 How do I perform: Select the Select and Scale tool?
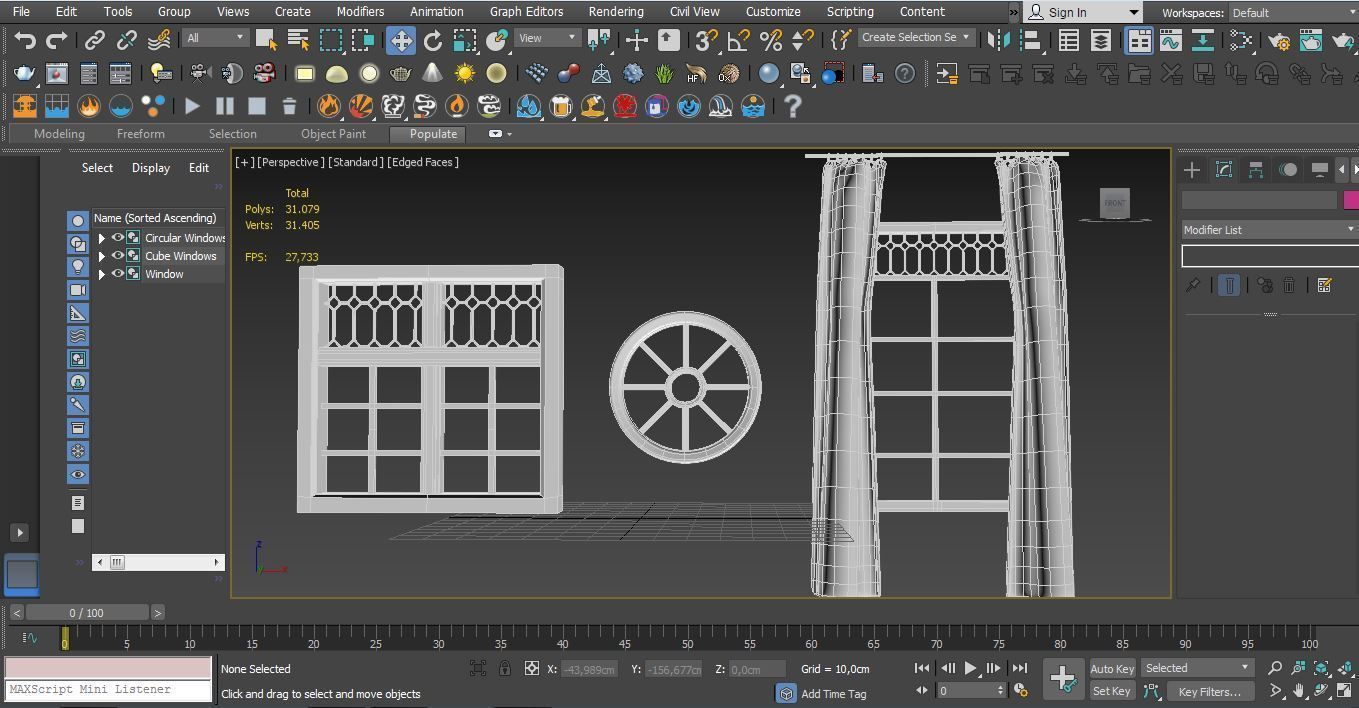[465, 40]
